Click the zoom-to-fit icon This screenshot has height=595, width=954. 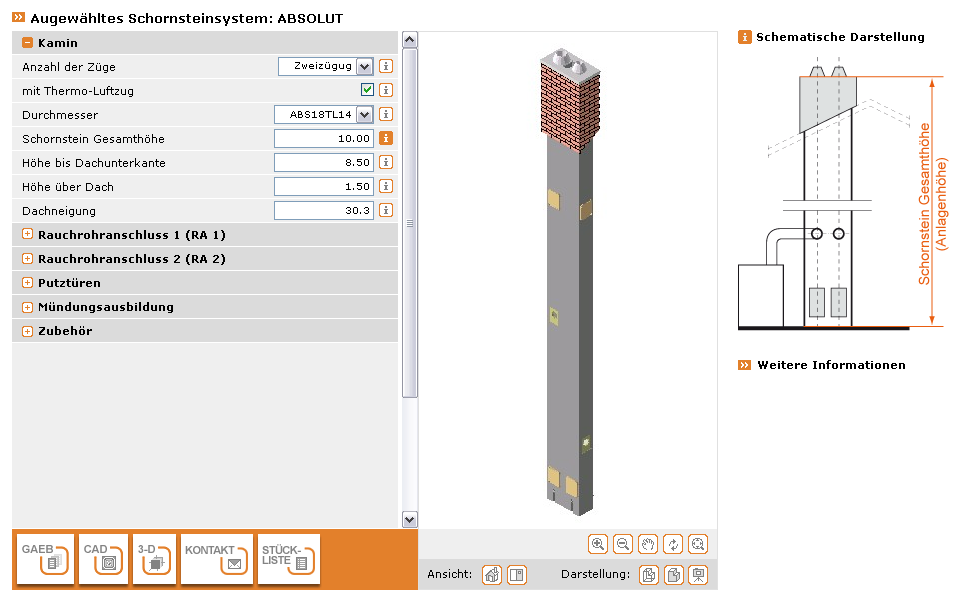coord(698,544)
